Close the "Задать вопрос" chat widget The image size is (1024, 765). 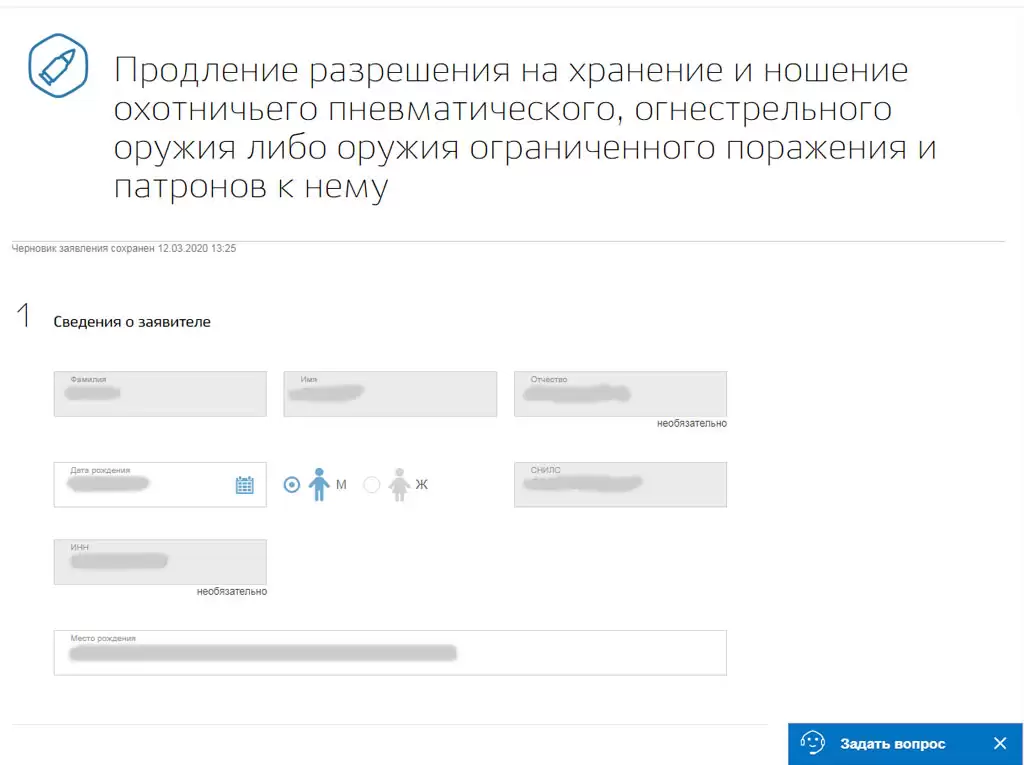(x=999, y=744)
